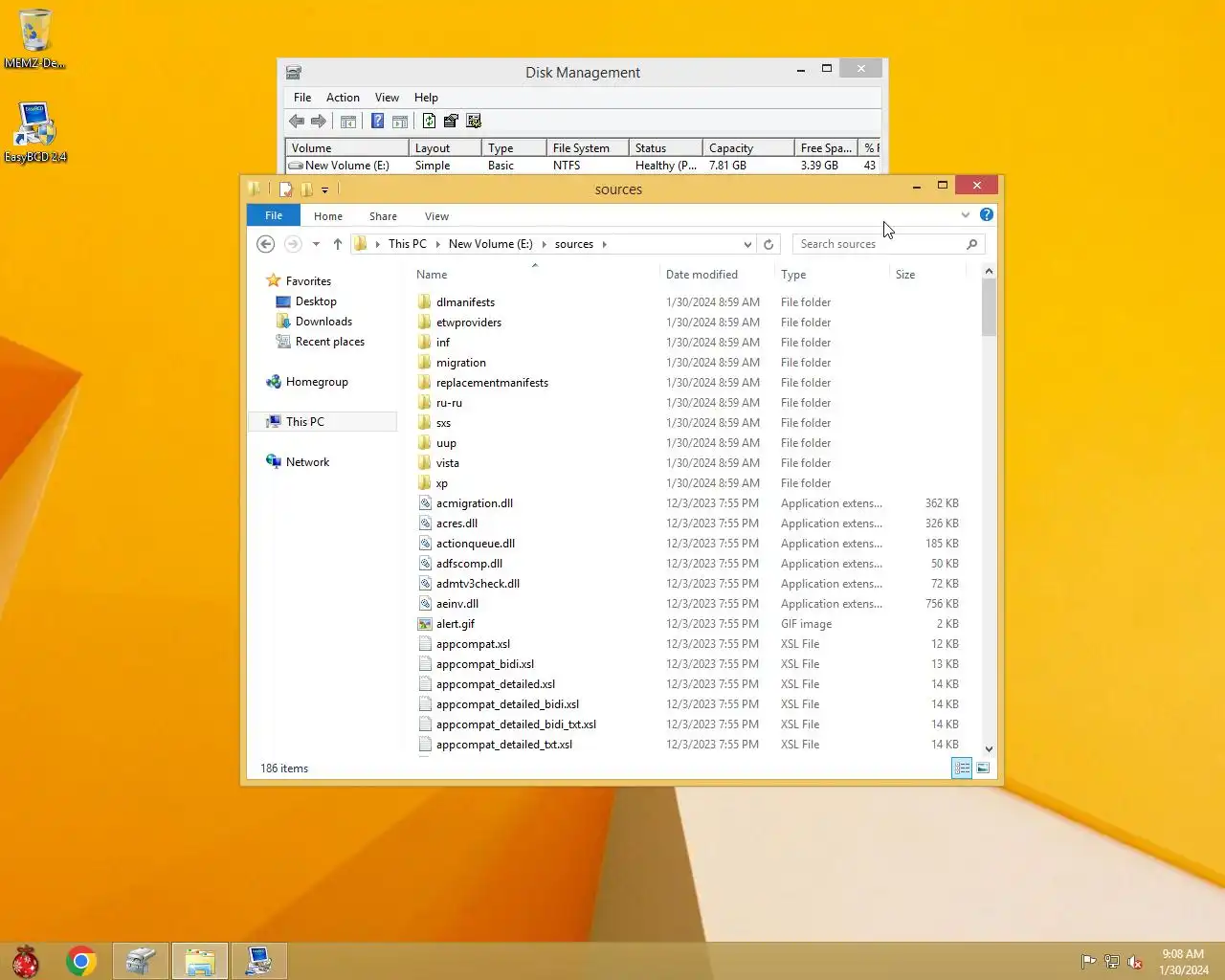Open Home ribbon tab

pyautogui.click(x=328, y=216)
